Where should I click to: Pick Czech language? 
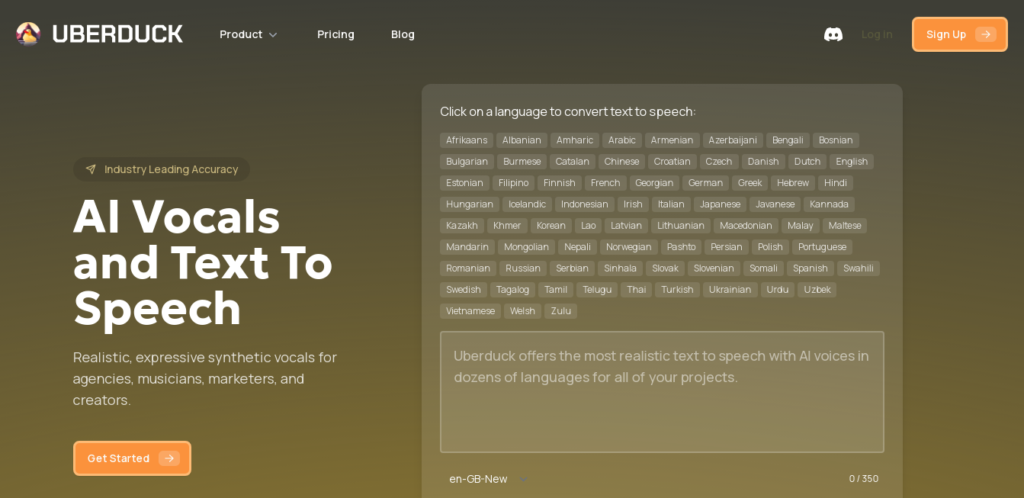pyautogui.click(x=719, y=162)
